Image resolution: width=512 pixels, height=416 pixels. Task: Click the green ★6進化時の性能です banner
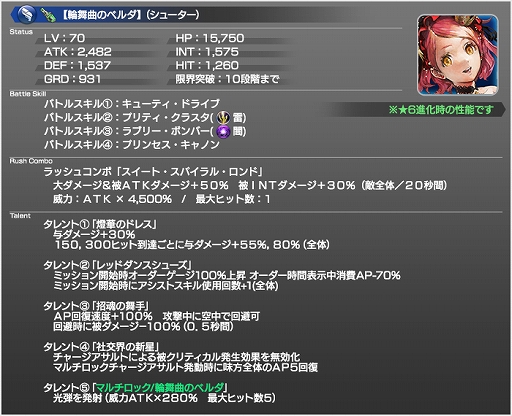click(441, 109)
